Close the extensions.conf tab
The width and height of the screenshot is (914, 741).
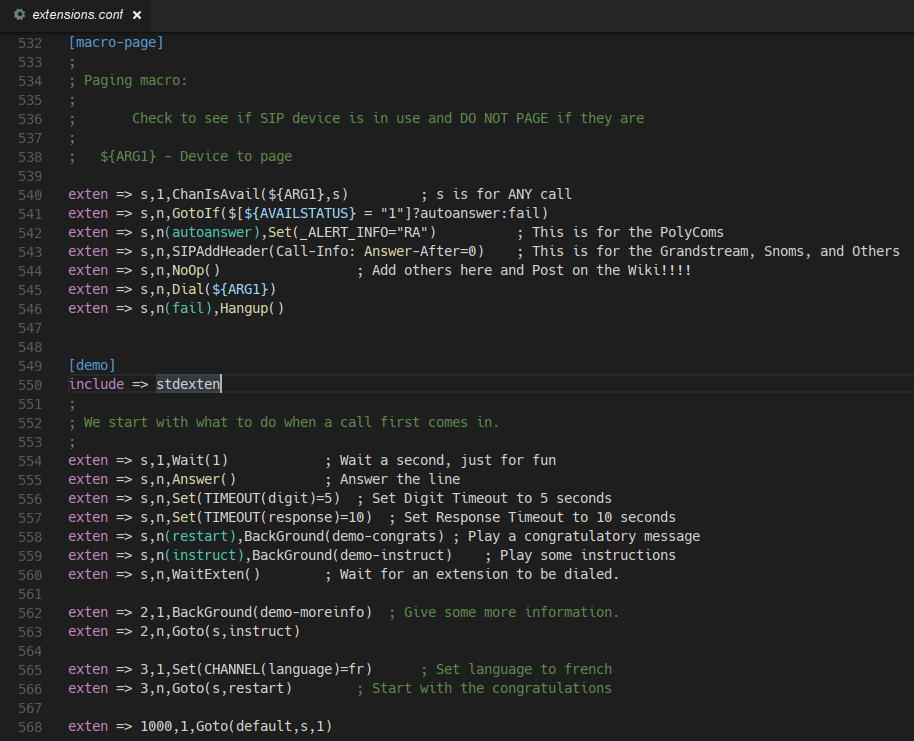pos(137,15)
